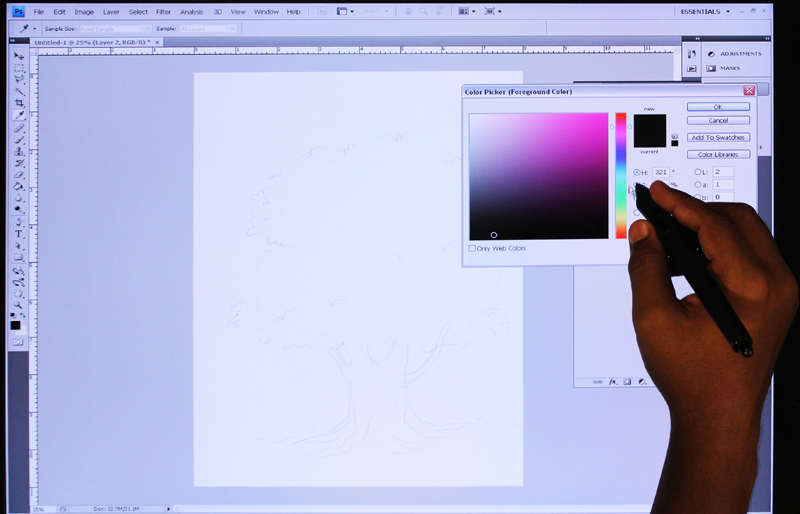
Task: Select the 3D Orbit tool
Action: (x=19, y=282)
